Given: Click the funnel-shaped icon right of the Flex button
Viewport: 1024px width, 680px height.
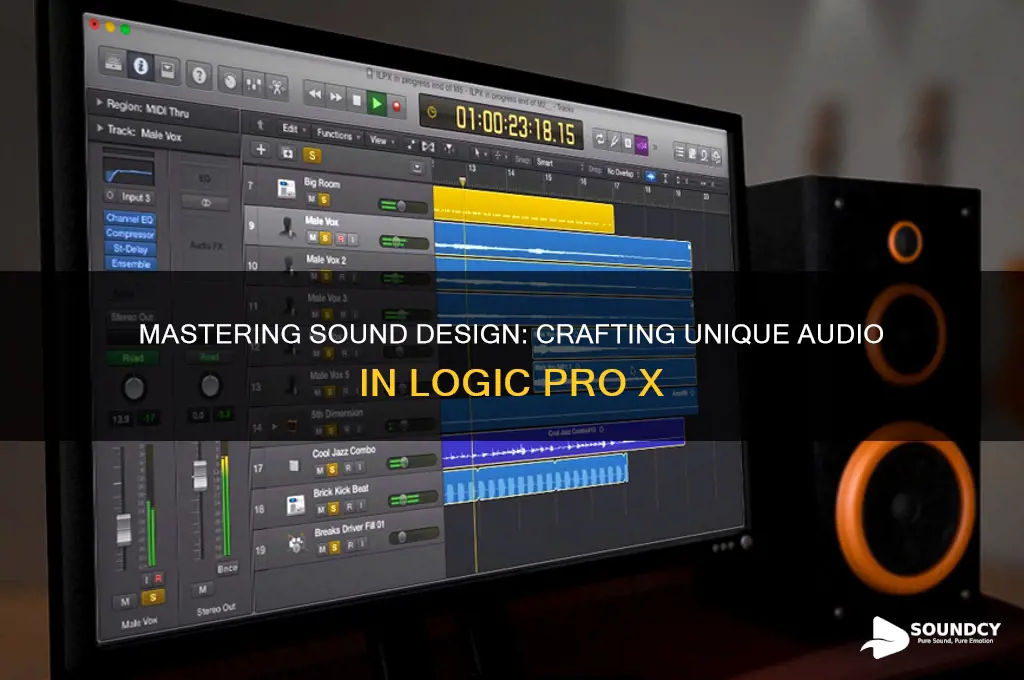Looking at the screenshot, I should point(449,150).
